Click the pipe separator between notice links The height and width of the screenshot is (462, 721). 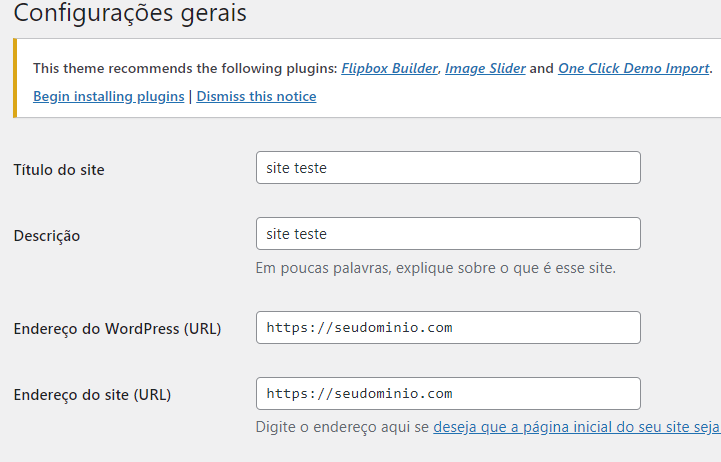coord(190,97)
